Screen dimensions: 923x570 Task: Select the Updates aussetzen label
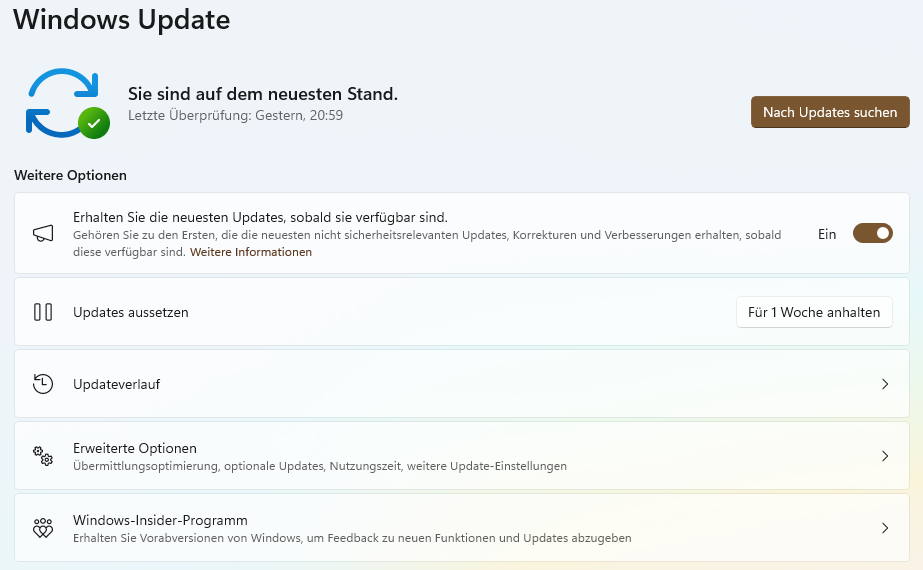click(x=131, y=313)
